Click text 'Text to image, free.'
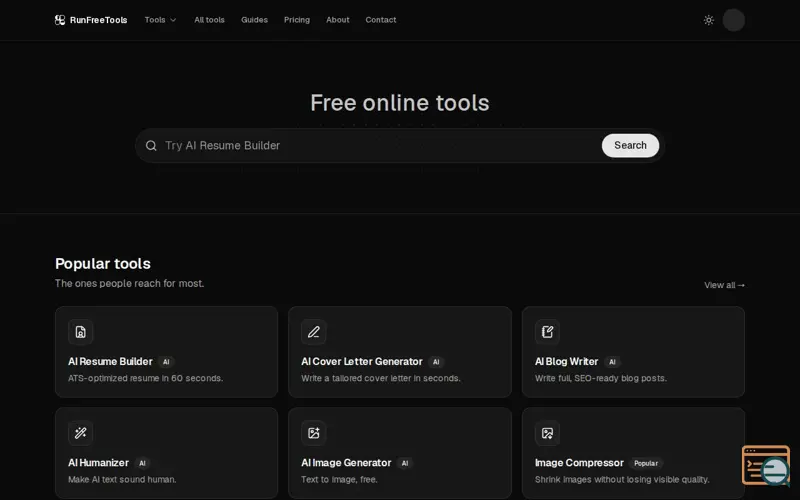Viewport: 800px width, 500px height. tap(339, 479)
